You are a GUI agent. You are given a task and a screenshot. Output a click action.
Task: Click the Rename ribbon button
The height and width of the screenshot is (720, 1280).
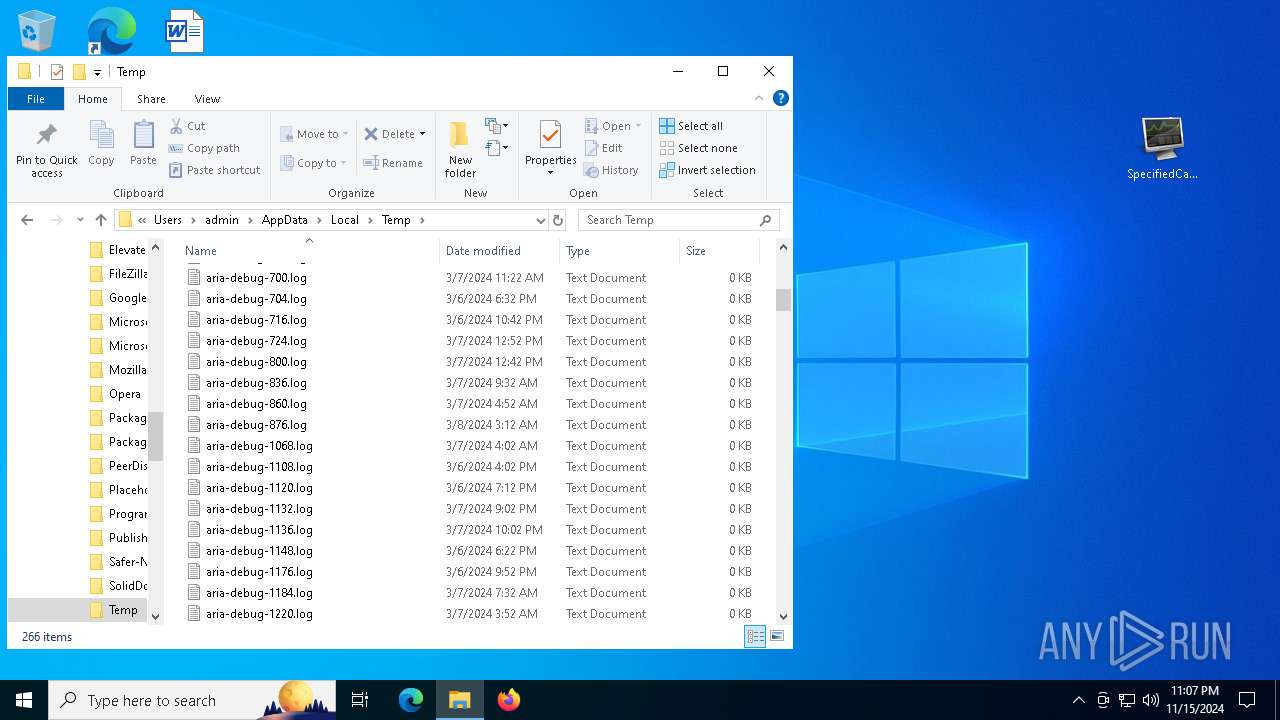click(393, 163)
